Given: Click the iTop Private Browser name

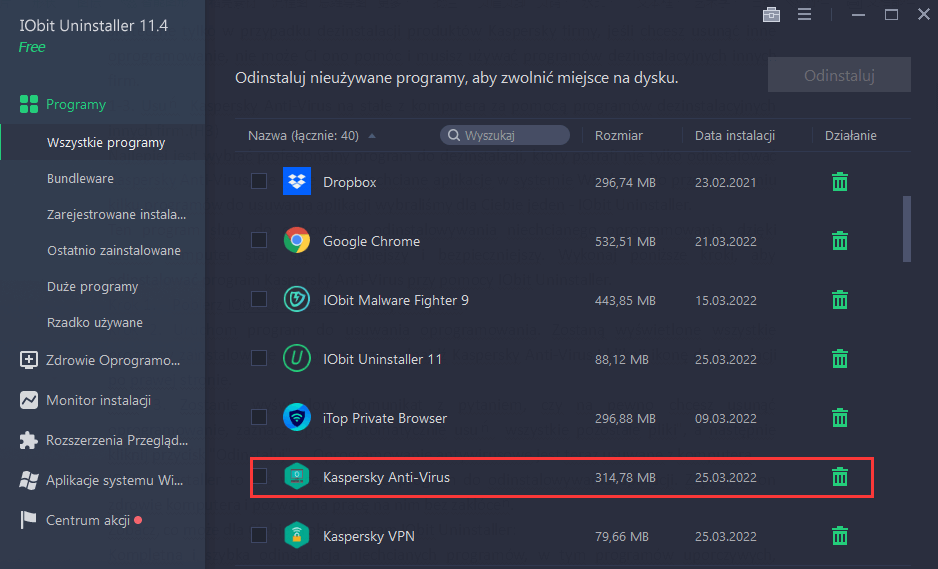Looking at the screenshot, I should pyautogui.click(x=385, y=418).
